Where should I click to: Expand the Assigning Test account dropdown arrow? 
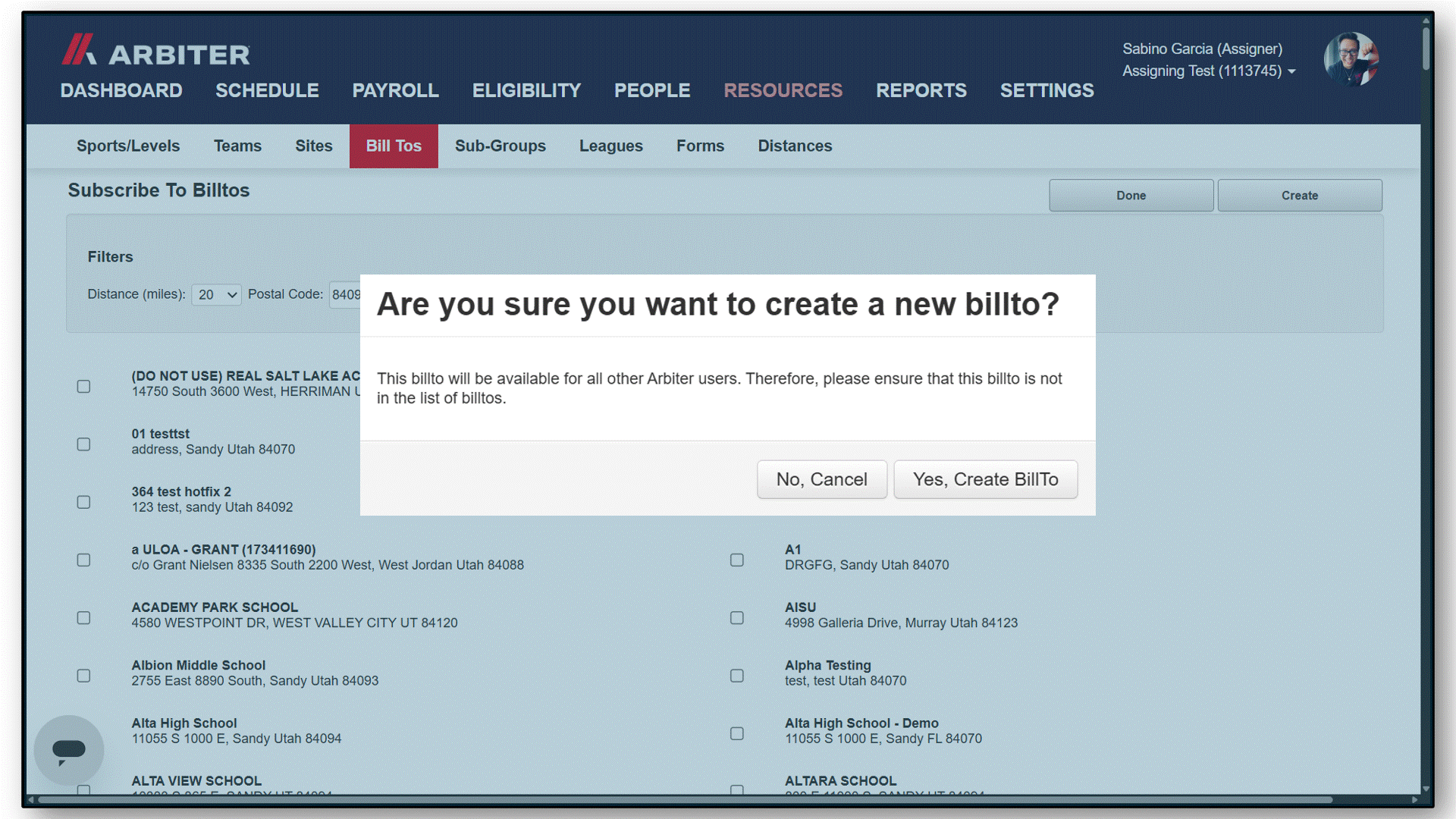click(x=1291, y=71)
